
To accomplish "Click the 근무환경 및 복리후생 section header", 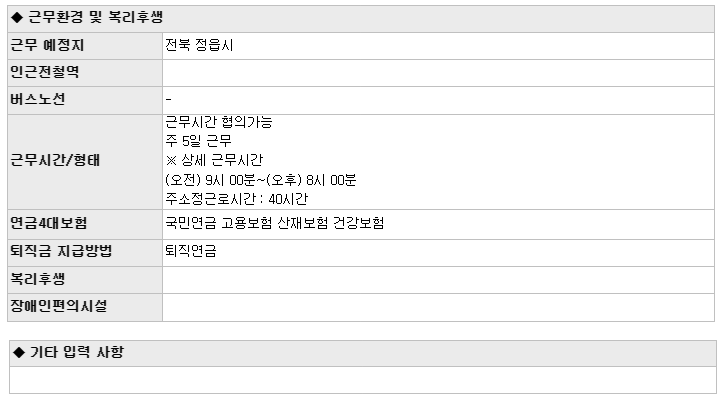I will tap(361, 18).
